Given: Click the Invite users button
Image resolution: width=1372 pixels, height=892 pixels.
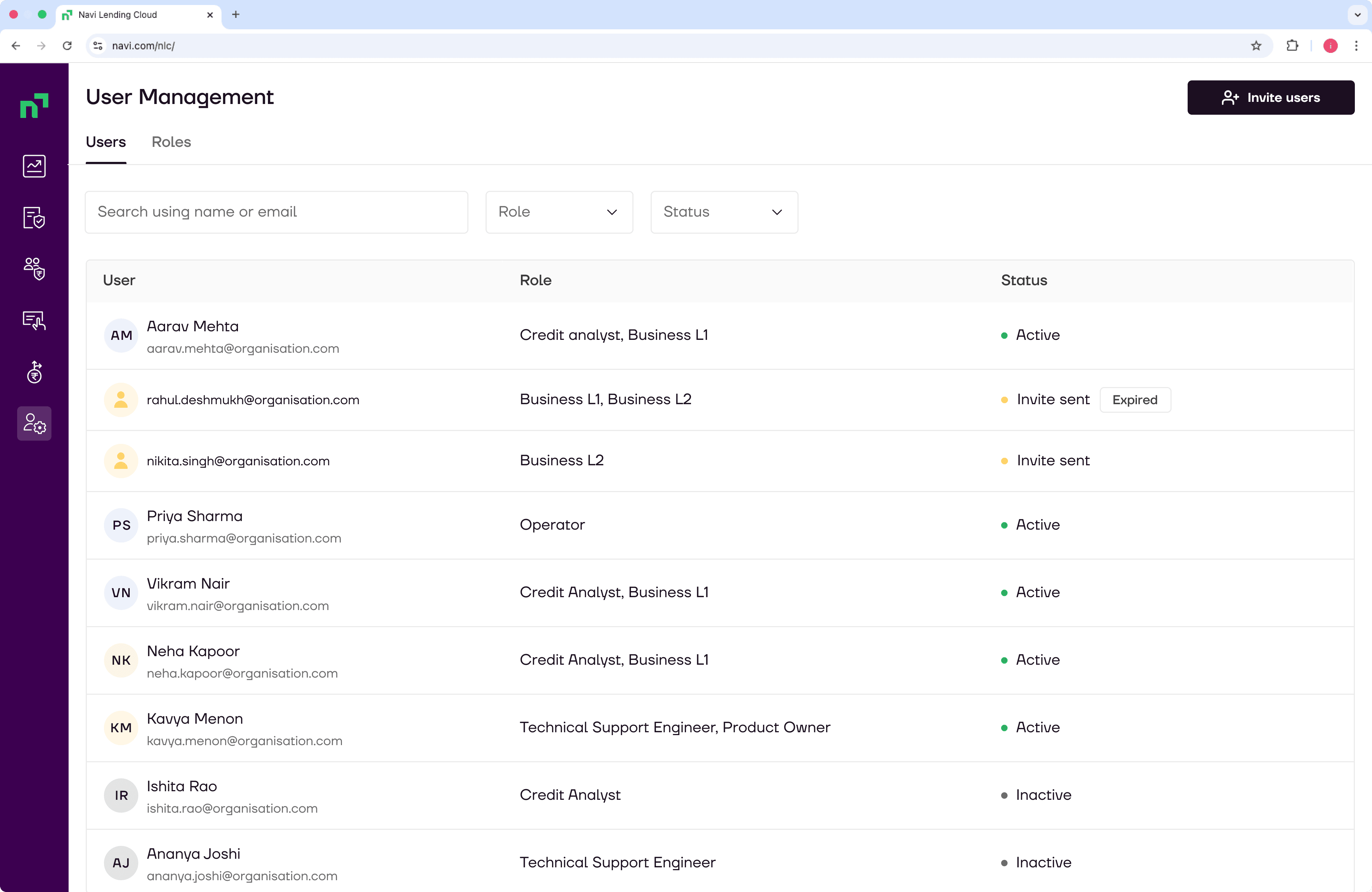Looking at the screenshot, I should pos(1271,98).
